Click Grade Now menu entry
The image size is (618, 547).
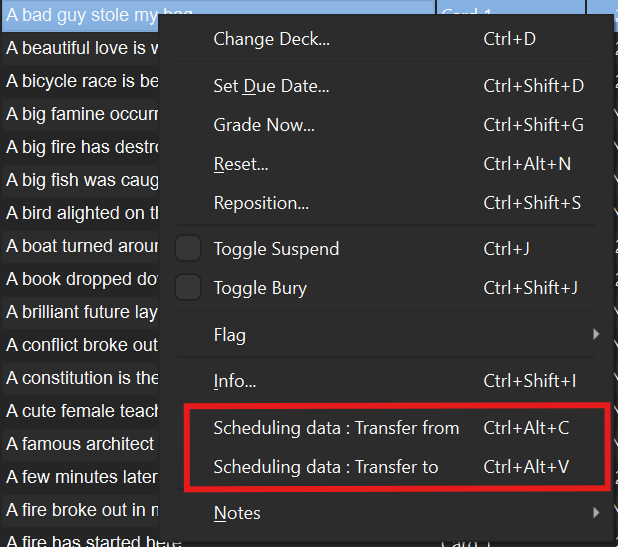[264, 125]
